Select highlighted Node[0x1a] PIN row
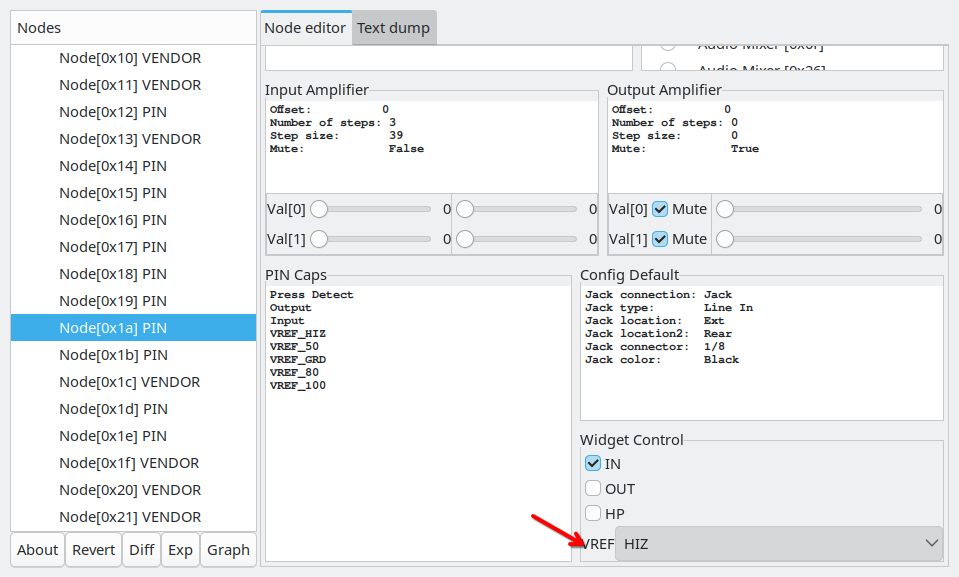This screenshot has width=959, height=577. click(133, 328)
